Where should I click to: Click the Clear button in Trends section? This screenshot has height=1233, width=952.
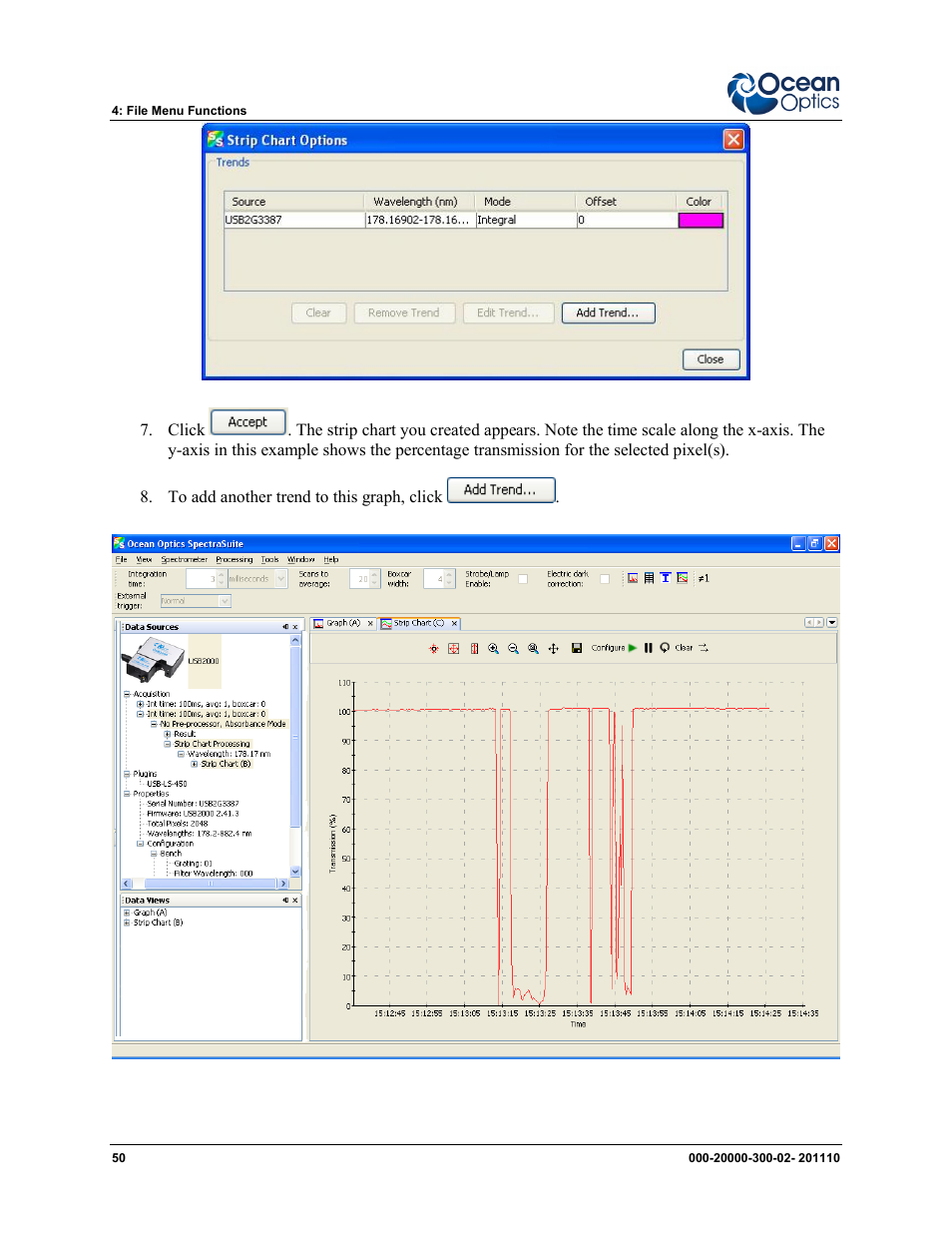coord(318,312)
